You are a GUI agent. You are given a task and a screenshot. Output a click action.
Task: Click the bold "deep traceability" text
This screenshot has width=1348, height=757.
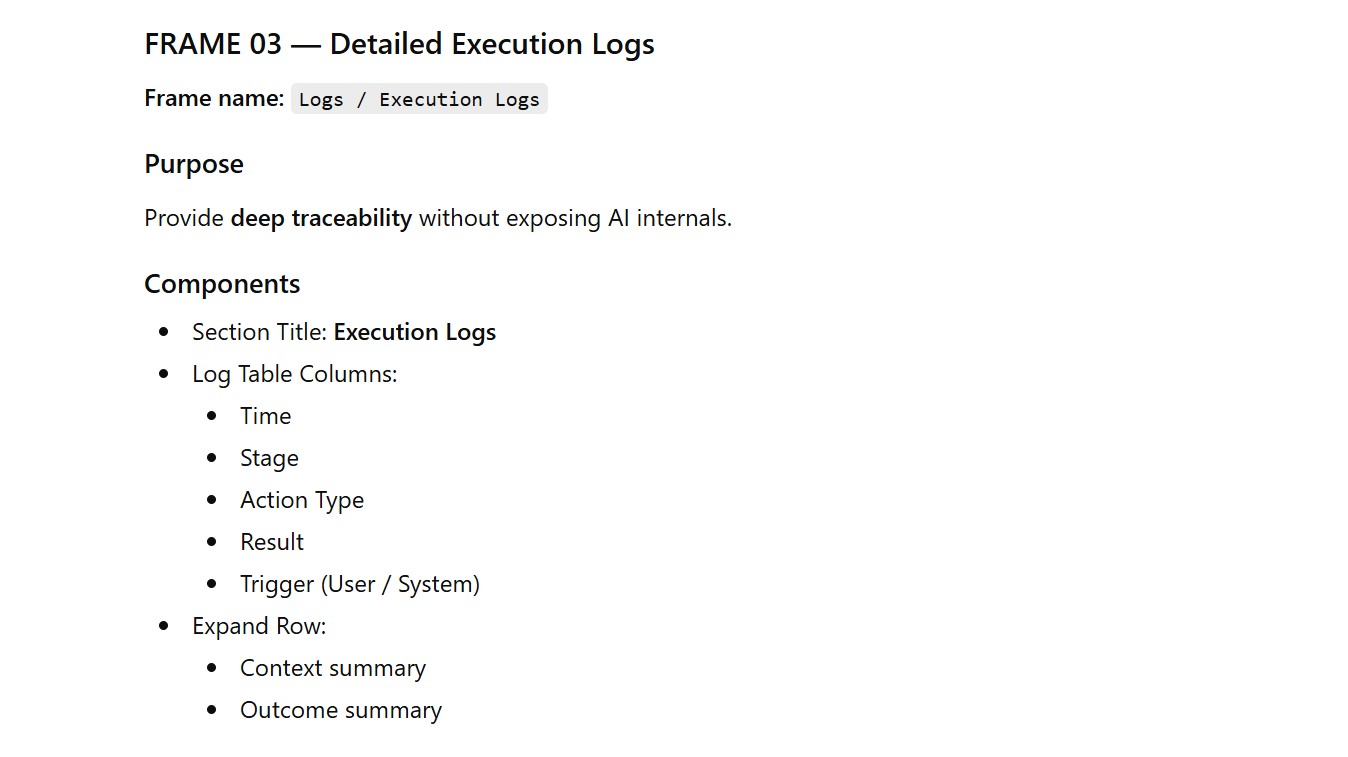click(321, 218)
